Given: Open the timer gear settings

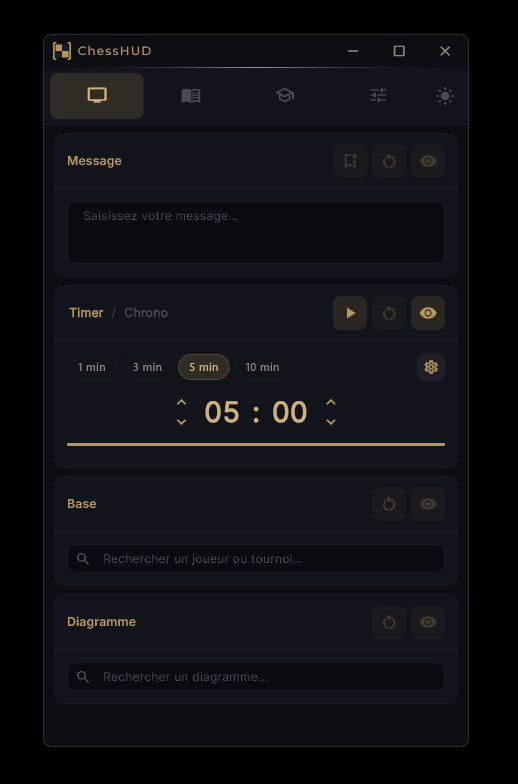Looking at the screenshot, I should pos(431,367).
